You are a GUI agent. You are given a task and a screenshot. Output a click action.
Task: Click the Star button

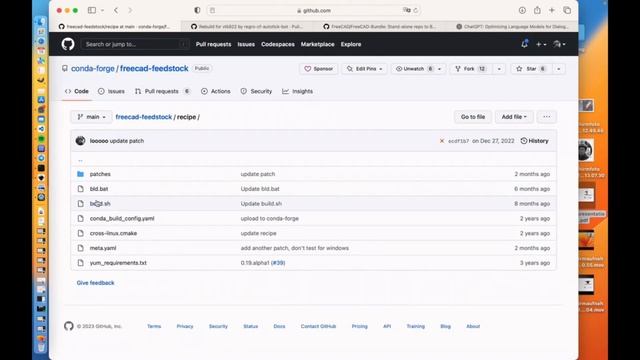pyautogui.click(x=530, y=69)
